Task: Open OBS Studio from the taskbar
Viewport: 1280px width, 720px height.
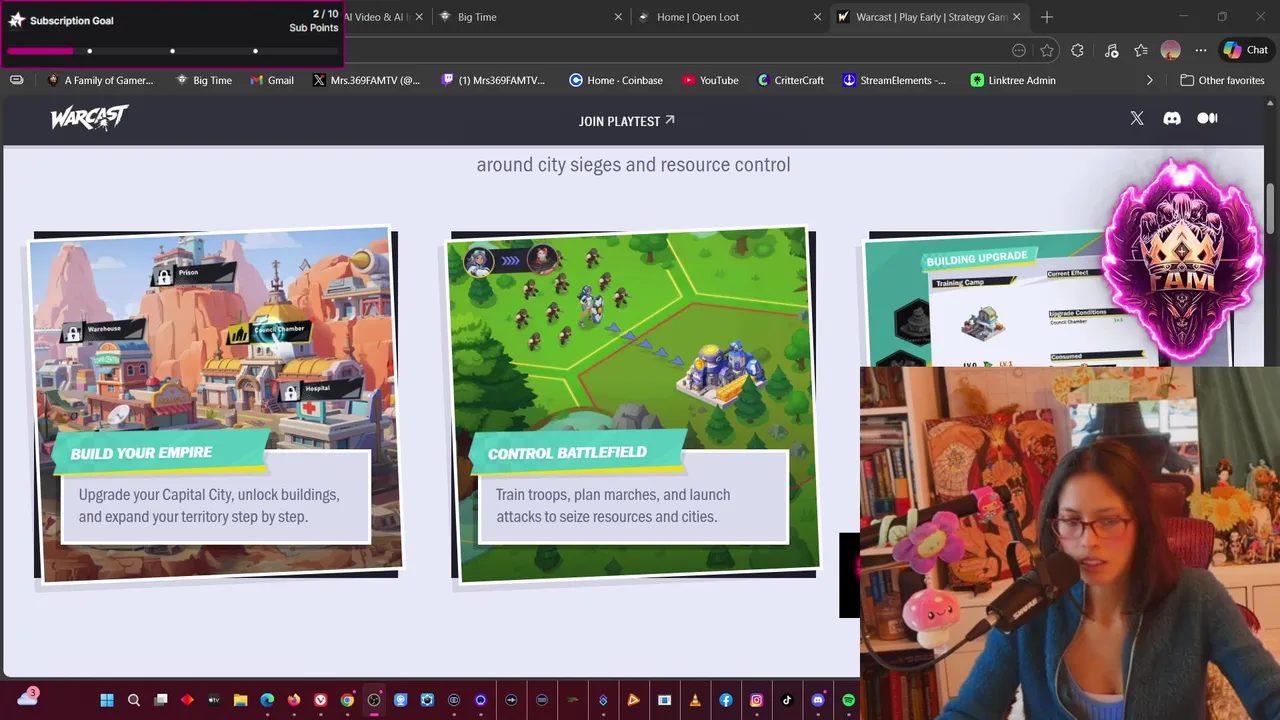Action: [x=374, y=700]
